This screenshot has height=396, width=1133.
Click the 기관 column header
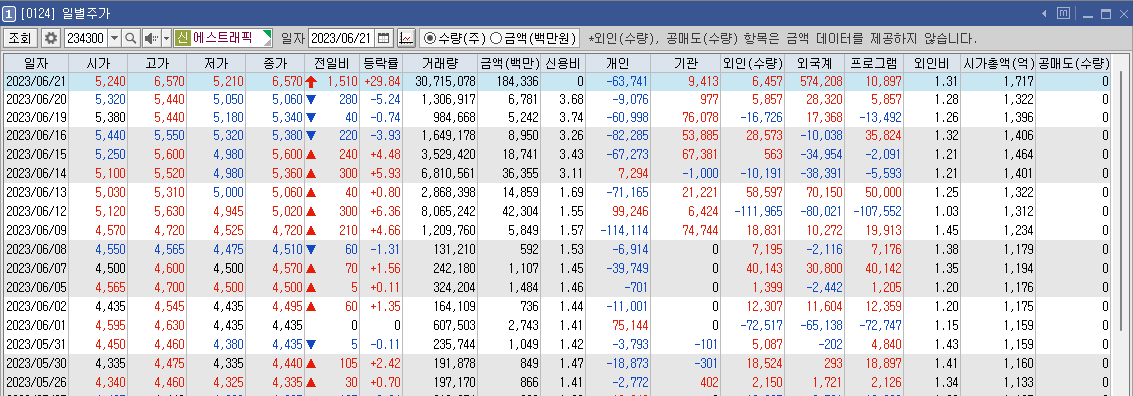[x=686, y=64]
